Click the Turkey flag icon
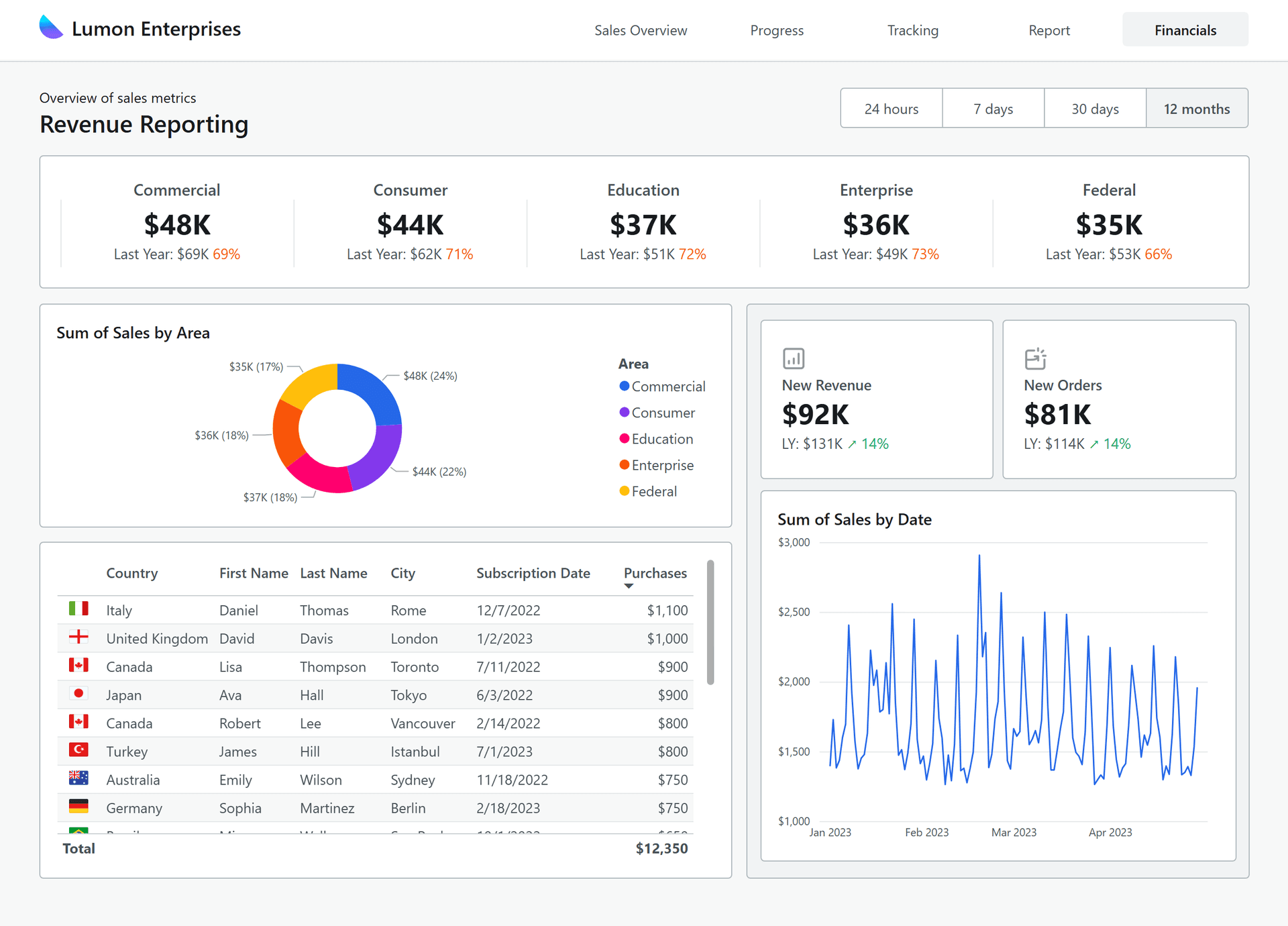This screenshot has height=926, width=1288. click(78, 751)
